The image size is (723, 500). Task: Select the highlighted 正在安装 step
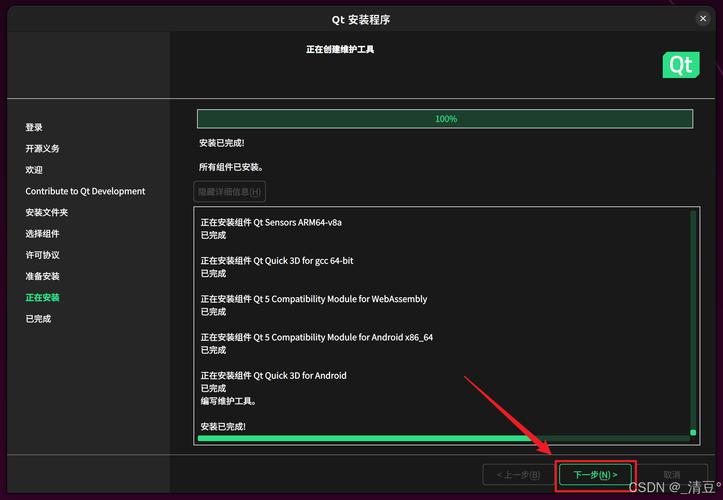point(42,298)
